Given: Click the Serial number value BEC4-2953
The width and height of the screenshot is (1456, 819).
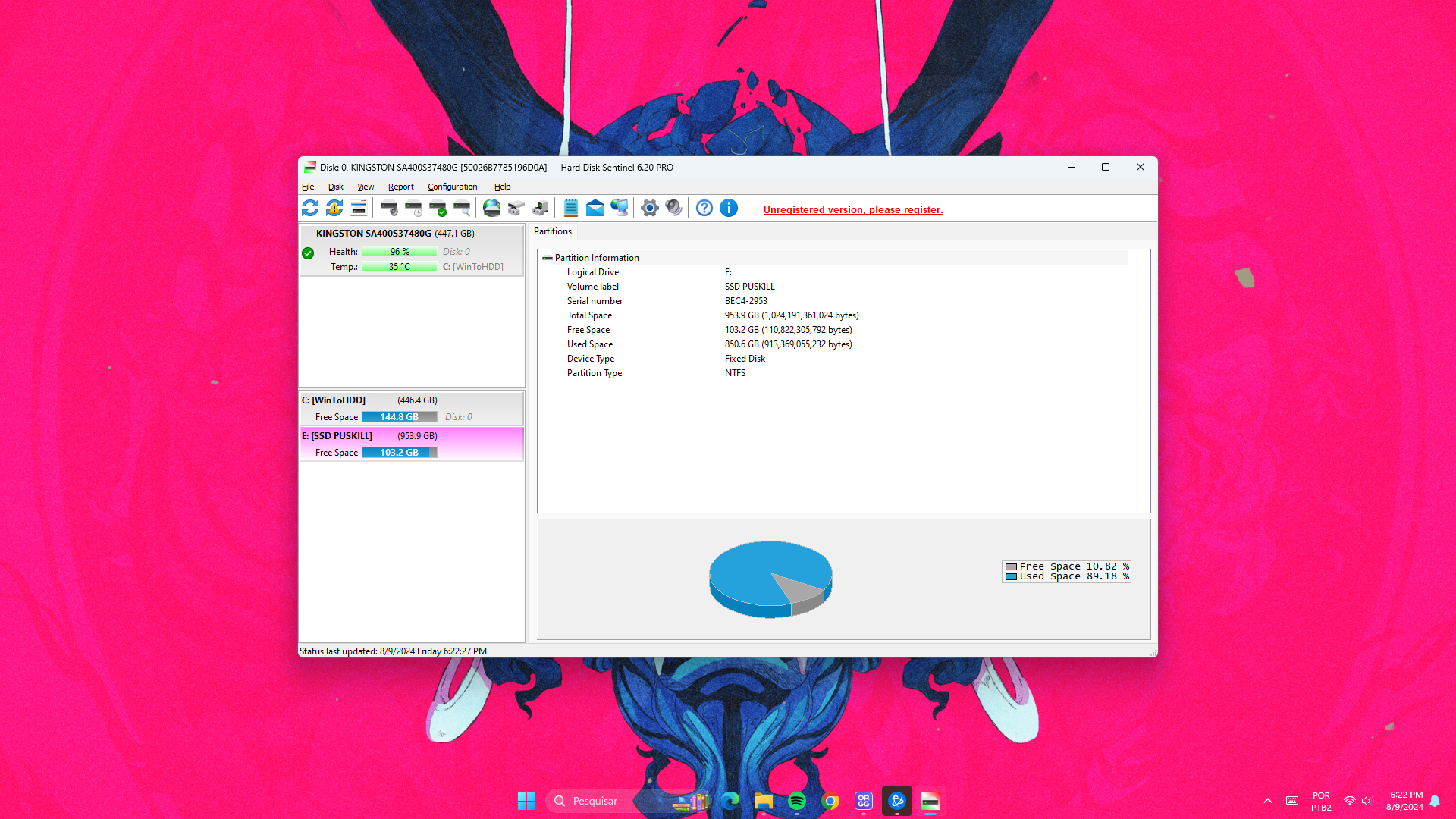Looking at the screenshot, I should (746, 301).
